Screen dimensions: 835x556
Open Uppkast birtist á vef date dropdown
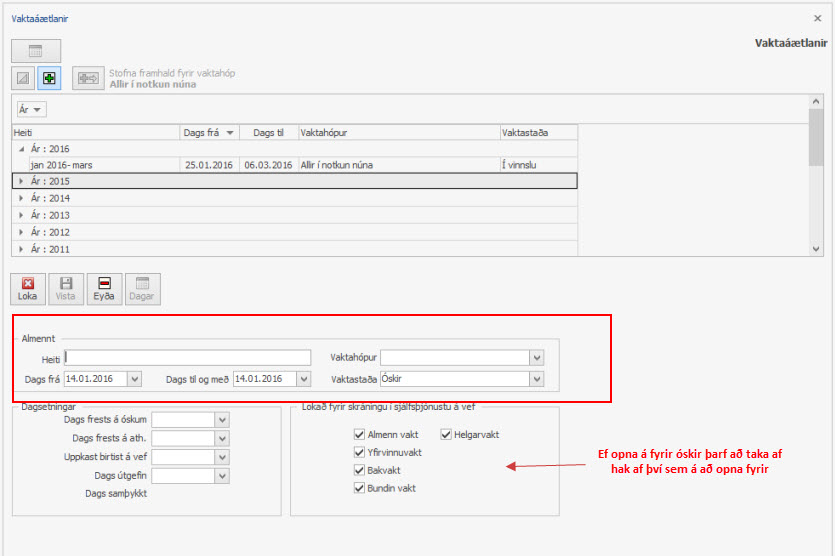223,457
